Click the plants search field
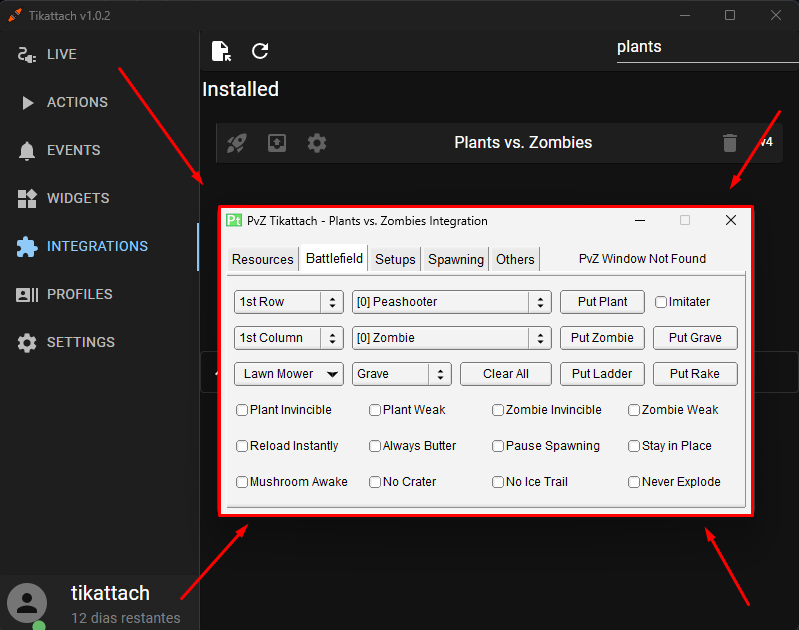The width and height of the screenshot is (799, 630). [x=707, y=47]
